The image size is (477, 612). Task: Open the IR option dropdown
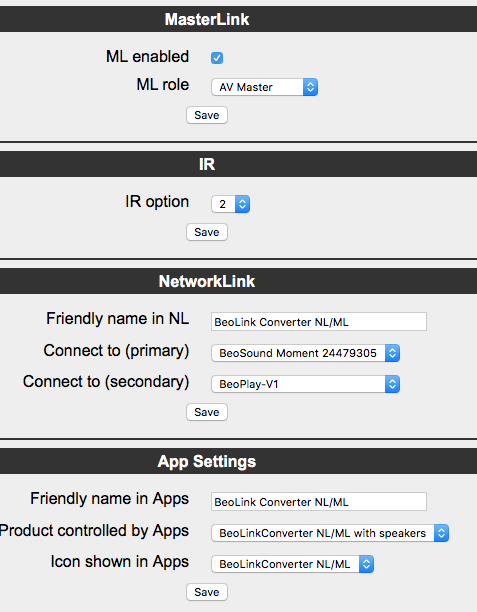coord(230,204)
